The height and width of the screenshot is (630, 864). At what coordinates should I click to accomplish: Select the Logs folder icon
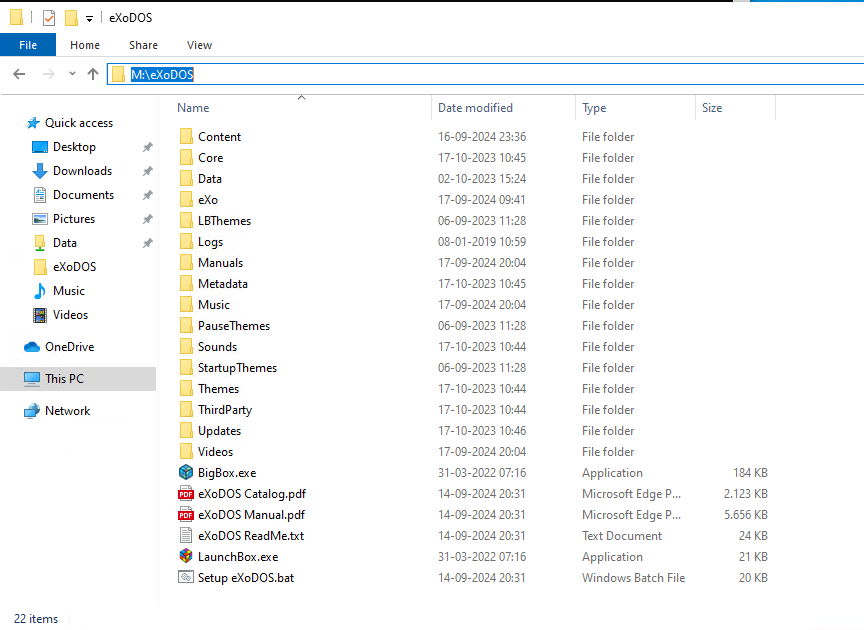[186, 241]
